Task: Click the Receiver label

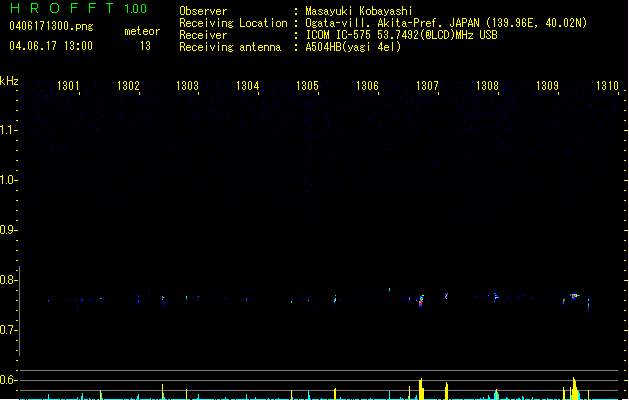Action: coord(203,35)
